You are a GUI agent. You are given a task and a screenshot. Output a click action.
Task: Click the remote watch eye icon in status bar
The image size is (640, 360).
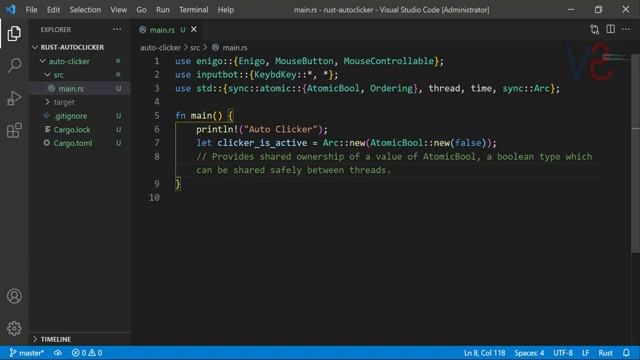58,353
